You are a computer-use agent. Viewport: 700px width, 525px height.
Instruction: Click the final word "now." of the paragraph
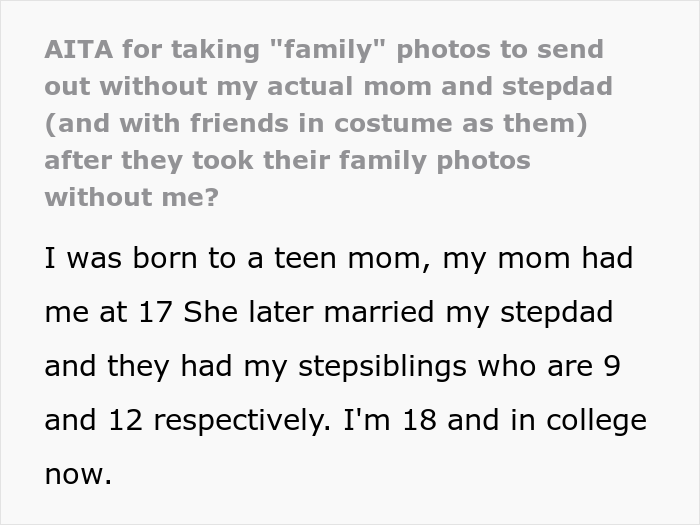[x=78, y=474]
